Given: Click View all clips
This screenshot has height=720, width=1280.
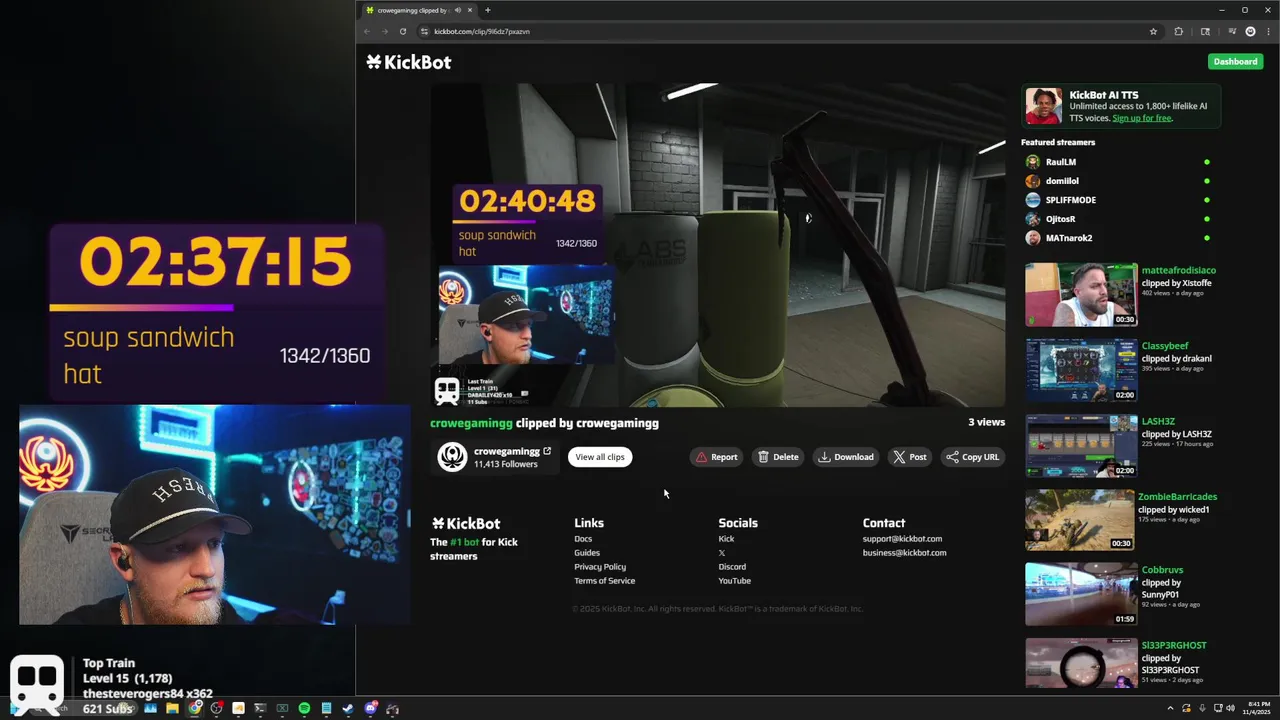Looking at the screenshot, I should pos(600,457).
